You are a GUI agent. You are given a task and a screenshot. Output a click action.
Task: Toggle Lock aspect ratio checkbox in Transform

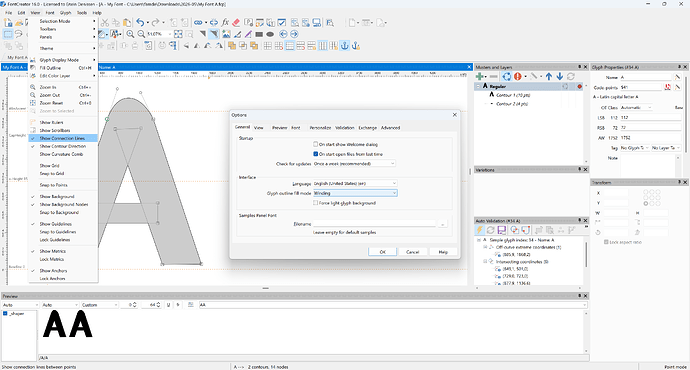[606, 242]
